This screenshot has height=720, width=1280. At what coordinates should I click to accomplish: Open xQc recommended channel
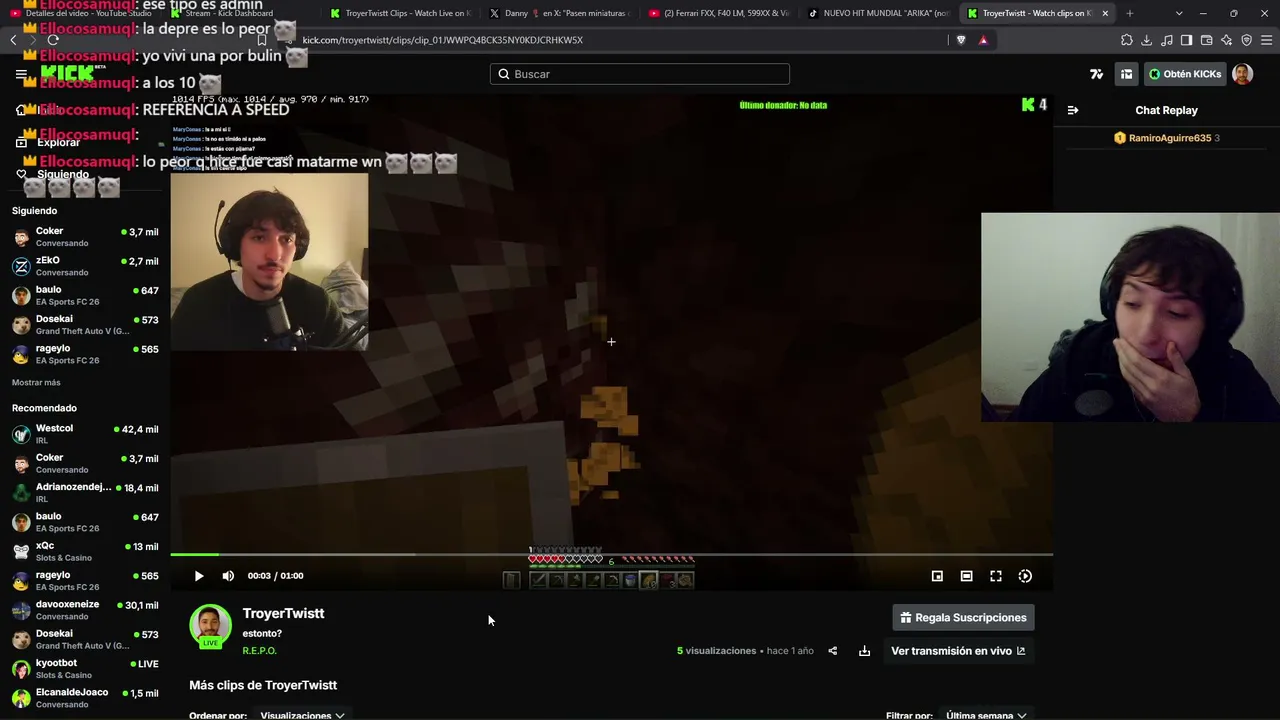click(85, 551)
